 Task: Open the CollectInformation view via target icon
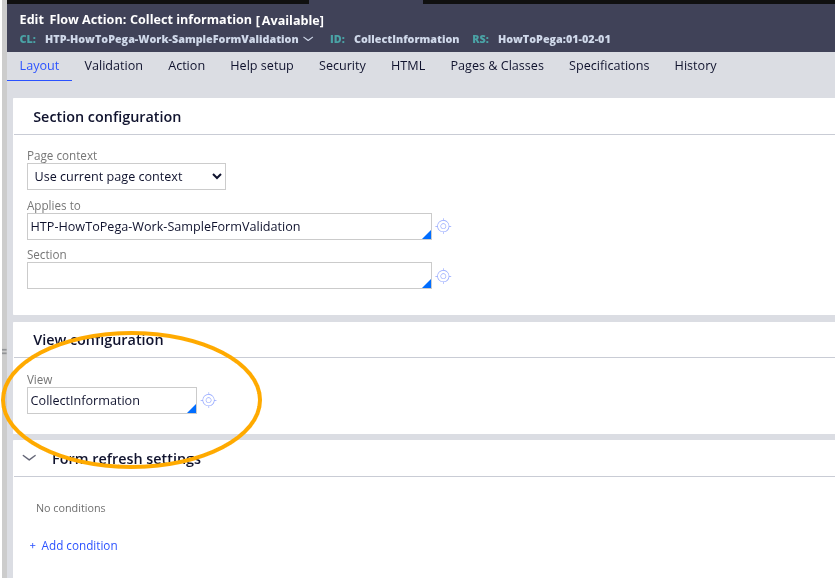point(208,400)
